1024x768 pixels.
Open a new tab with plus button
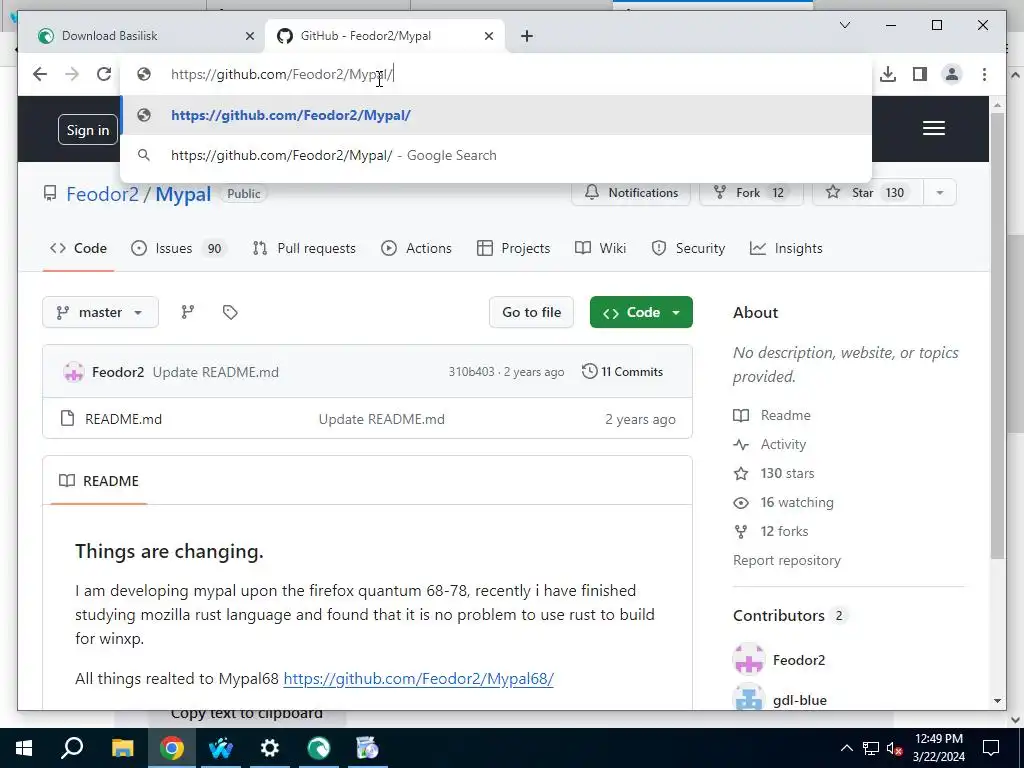click(527, 36)
